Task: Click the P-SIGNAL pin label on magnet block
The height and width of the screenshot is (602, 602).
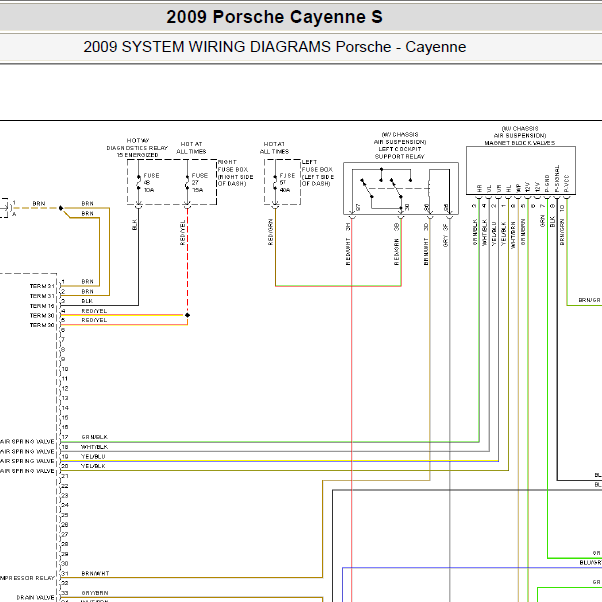Action: 557,179
